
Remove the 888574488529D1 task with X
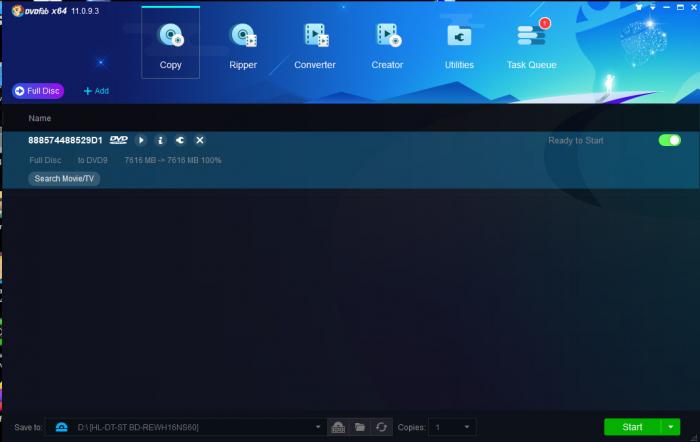pos(200,140)
